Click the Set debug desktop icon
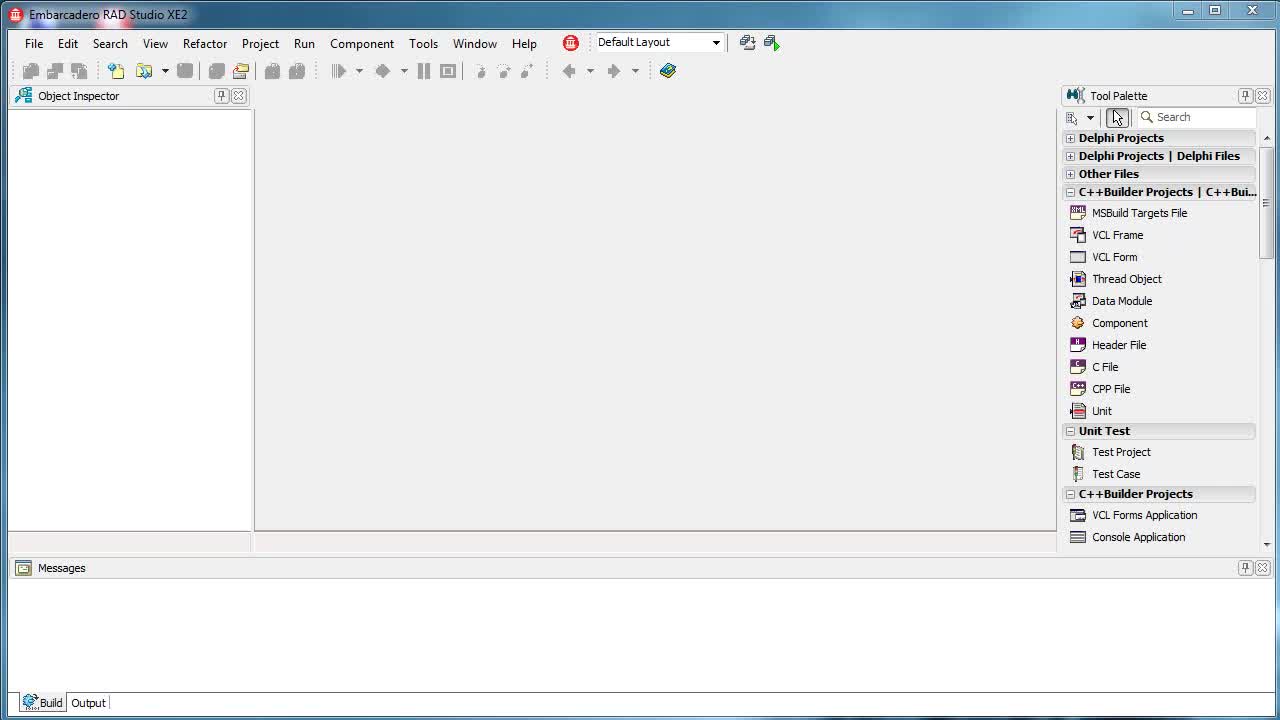The height and width of the screenshot is (720, 1280). [771, 42]
